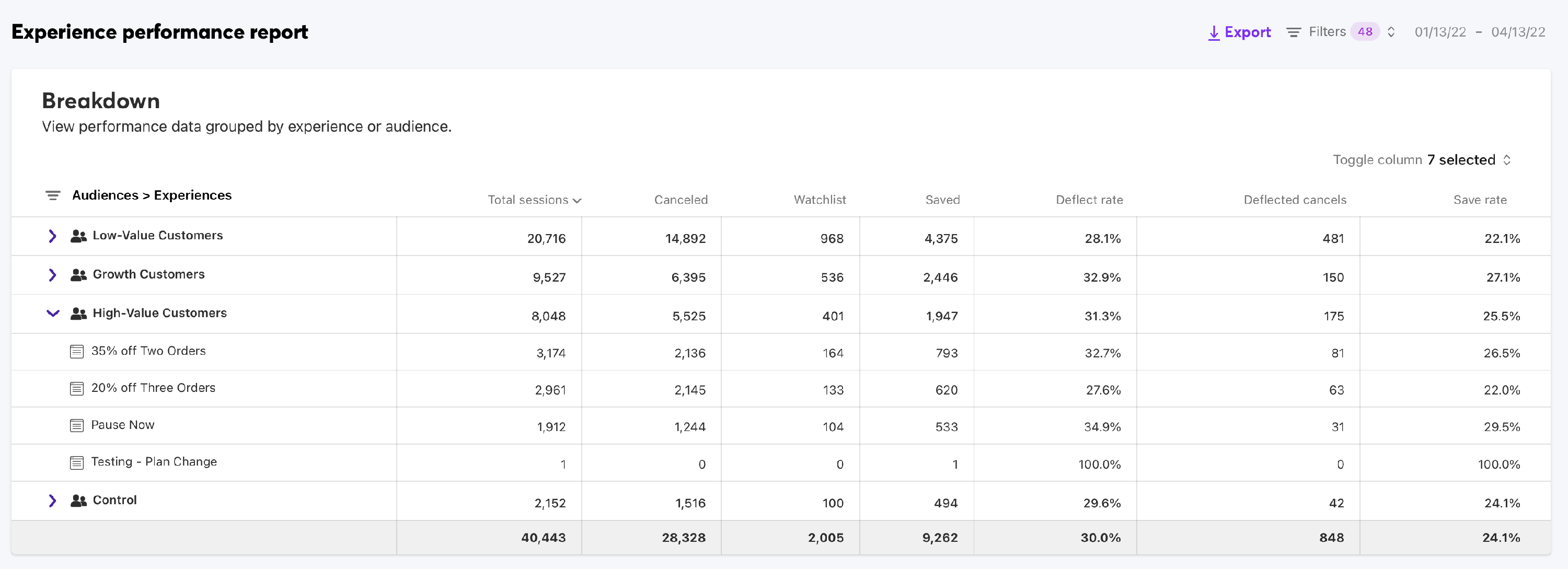Open the Filters 48 dropdown arrows
This screenshot has height=569, width=1568.
(1391, 32)
